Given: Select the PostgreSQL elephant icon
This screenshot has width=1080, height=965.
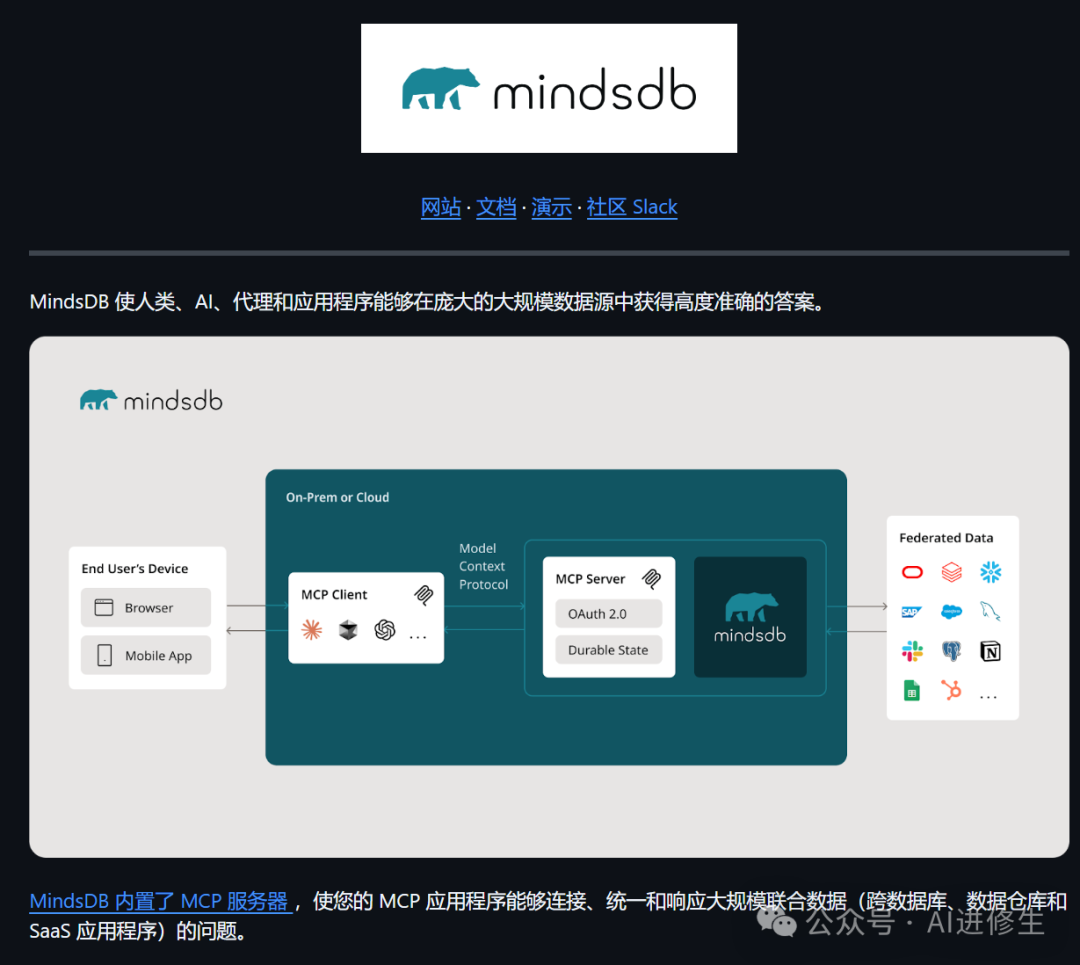Looking at the screenshot, I should (951, 650).
